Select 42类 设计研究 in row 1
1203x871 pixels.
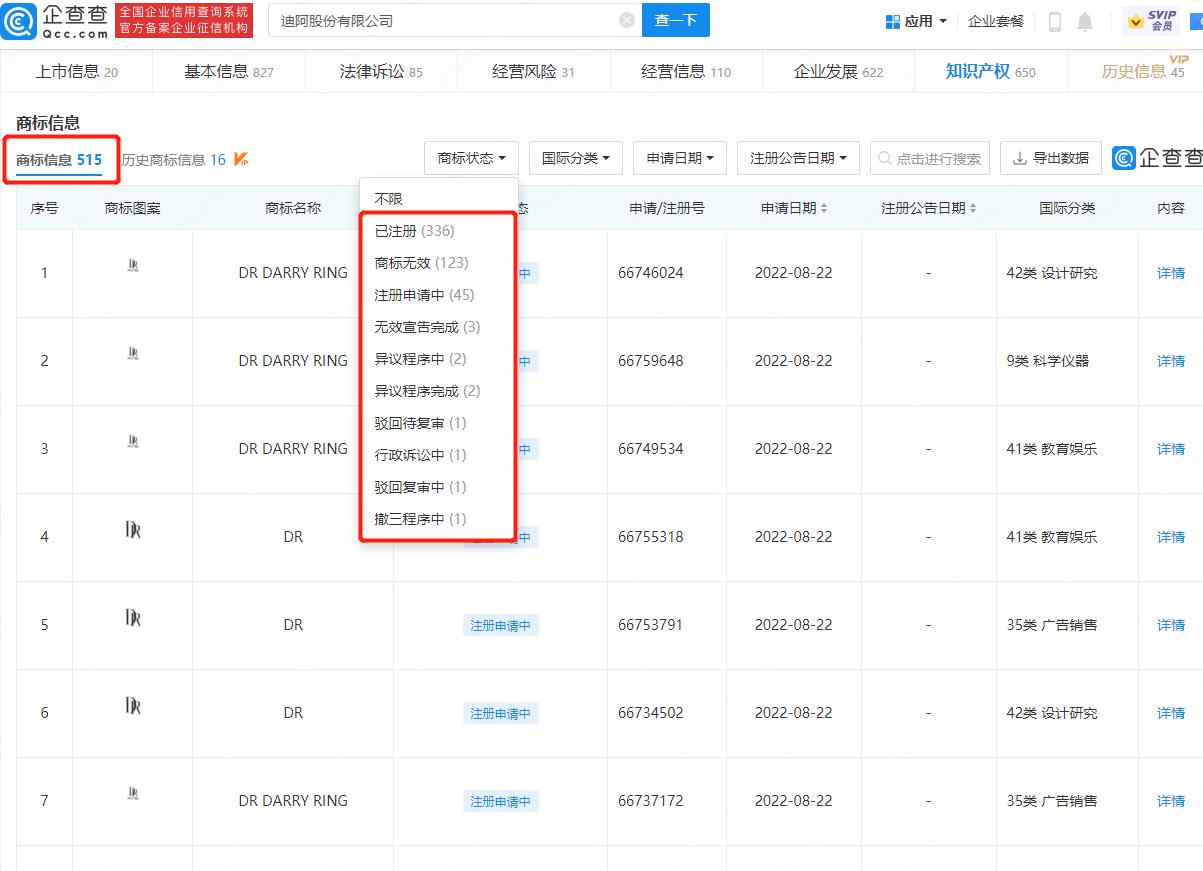pyautogui.click(x=1052, y=273)
